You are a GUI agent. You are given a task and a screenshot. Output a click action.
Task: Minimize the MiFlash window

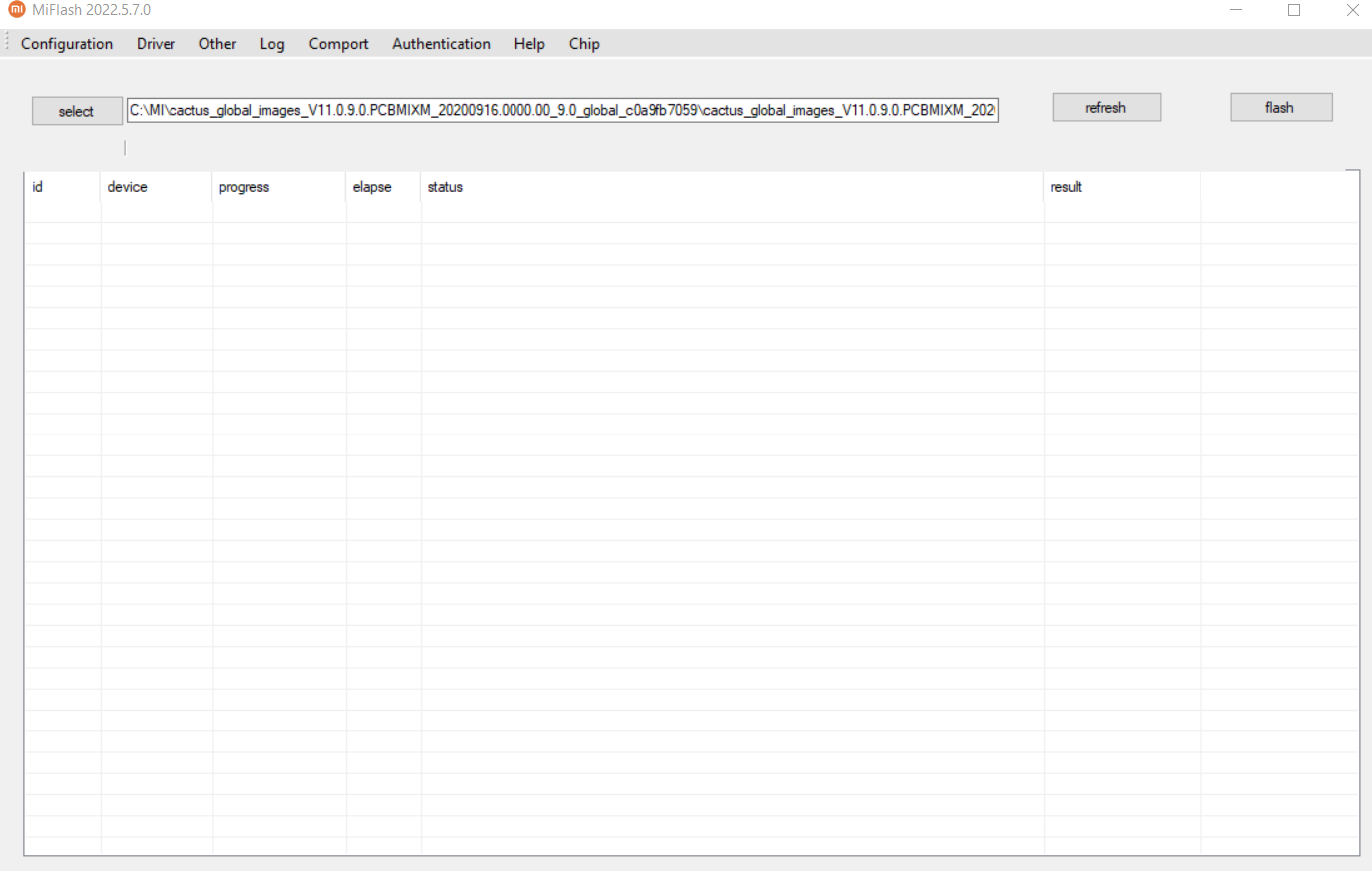[x=1236, y=10]
